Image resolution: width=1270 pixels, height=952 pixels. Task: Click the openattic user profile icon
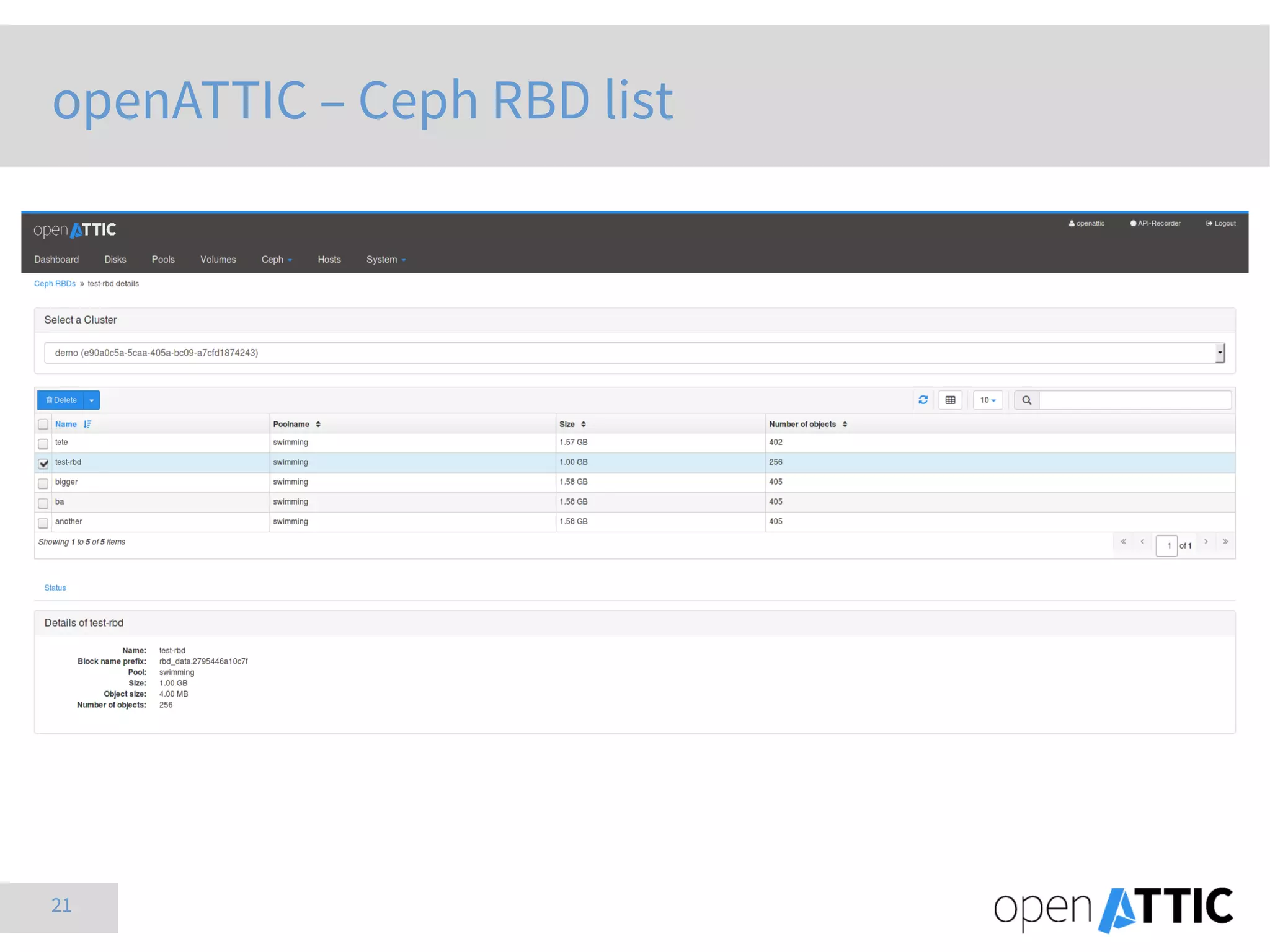(x=1072, y=223)
